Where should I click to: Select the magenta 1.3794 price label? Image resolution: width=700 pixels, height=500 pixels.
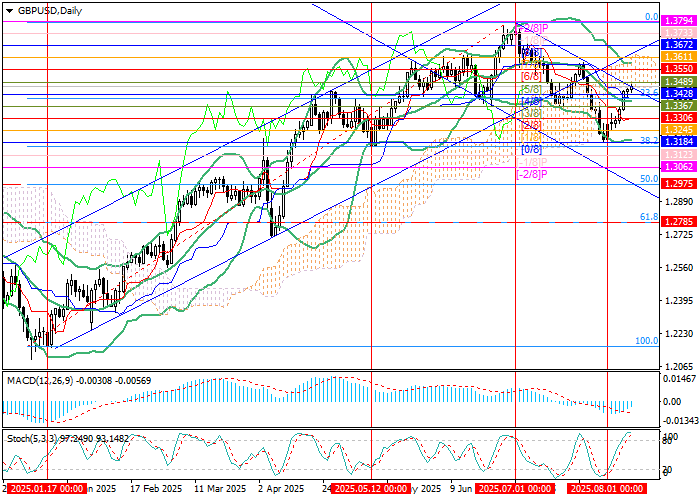click(x=679, y=21)
